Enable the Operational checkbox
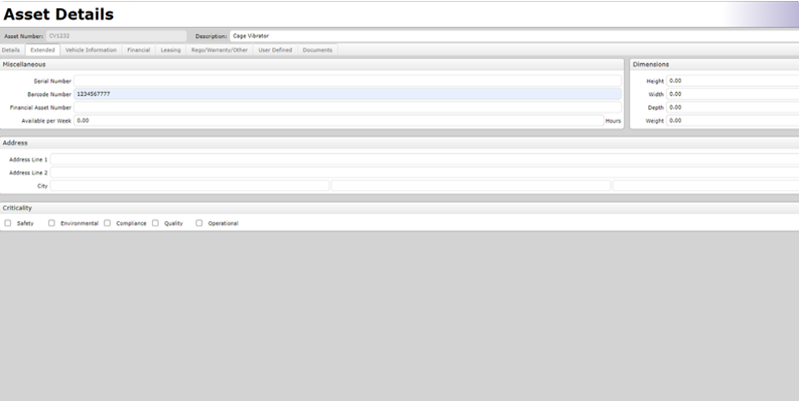This screenshot has width=799, height=401. [199, 223]
